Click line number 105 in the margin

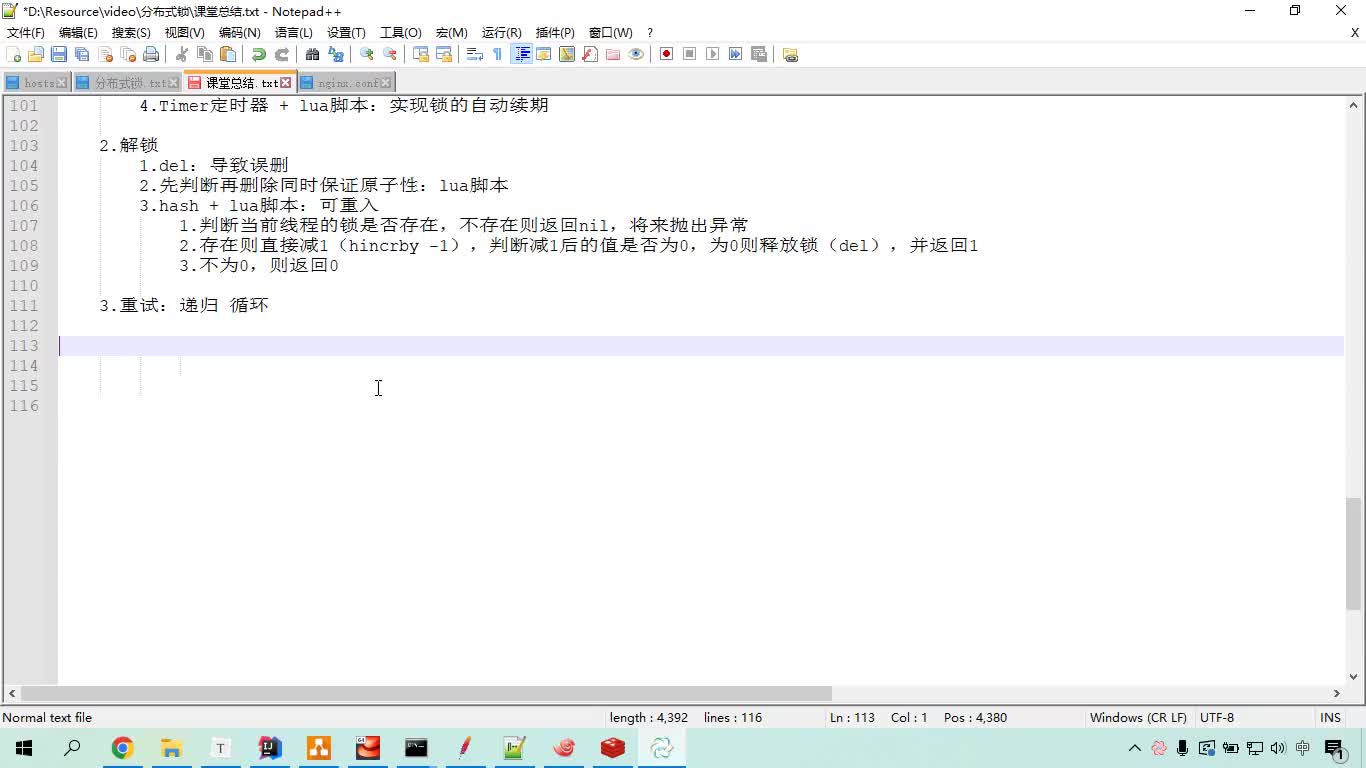click(x=24, y=185)
